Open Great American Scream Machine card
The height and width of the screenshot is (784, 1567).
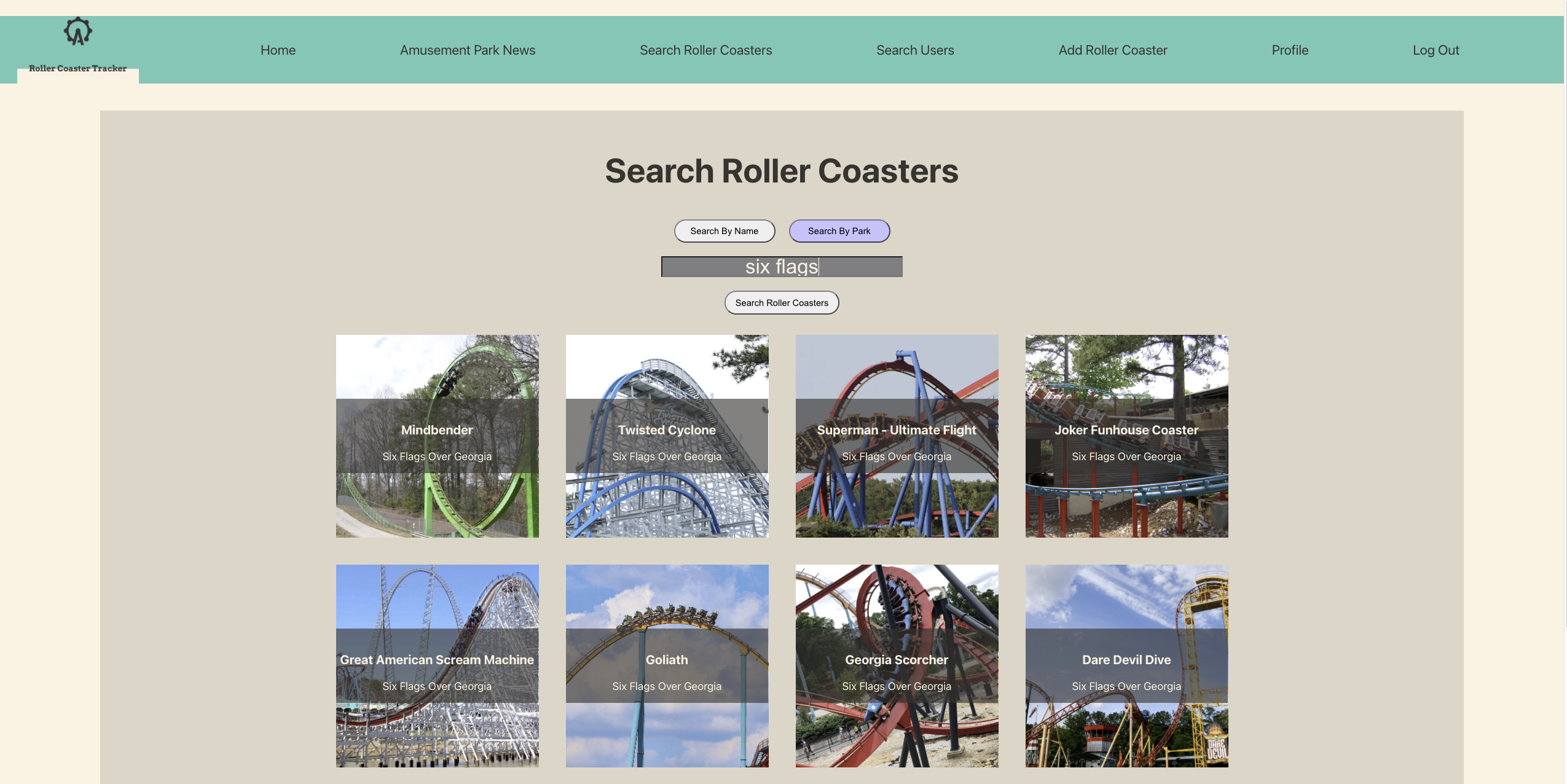point(438,666)
